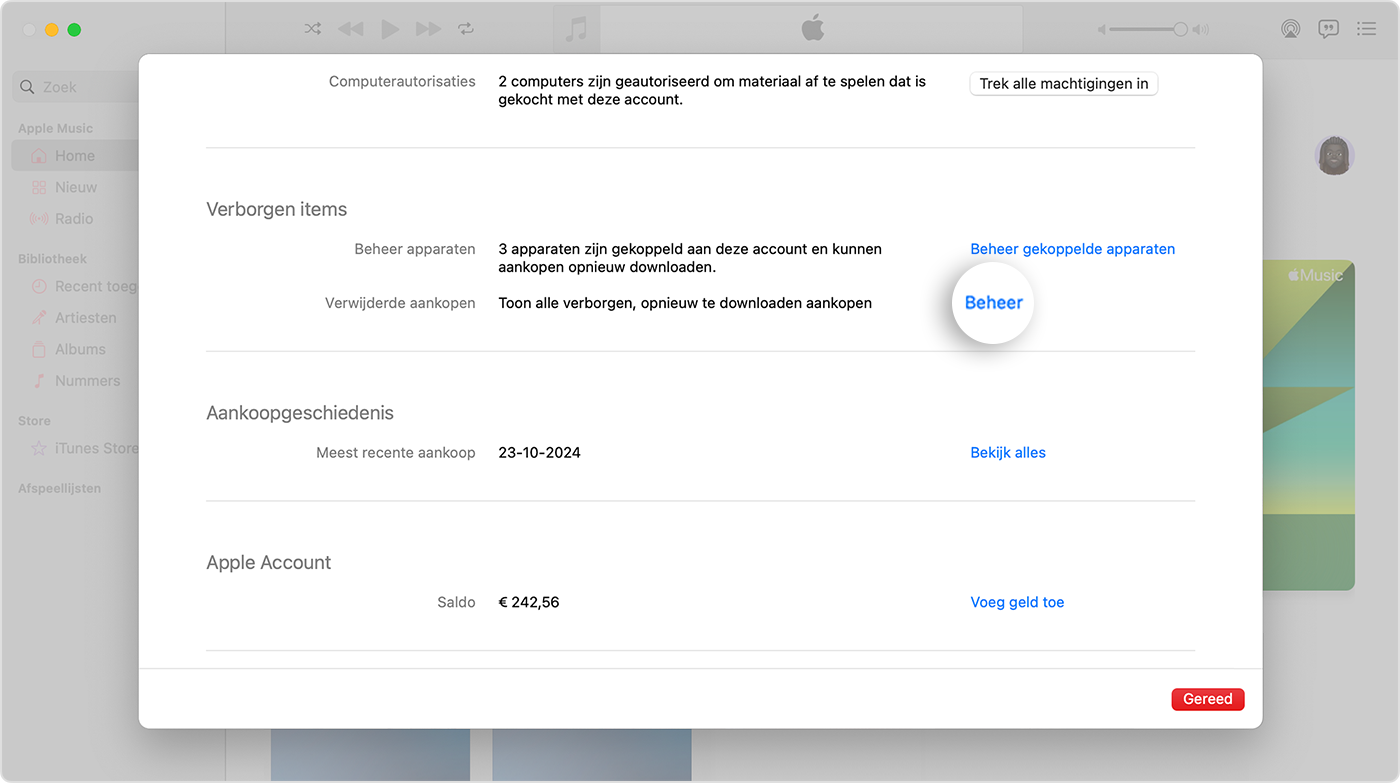Focus the Zoek search field
Image resolution: width=1400 pixels, height=784 pixels.
coord(76,87)
